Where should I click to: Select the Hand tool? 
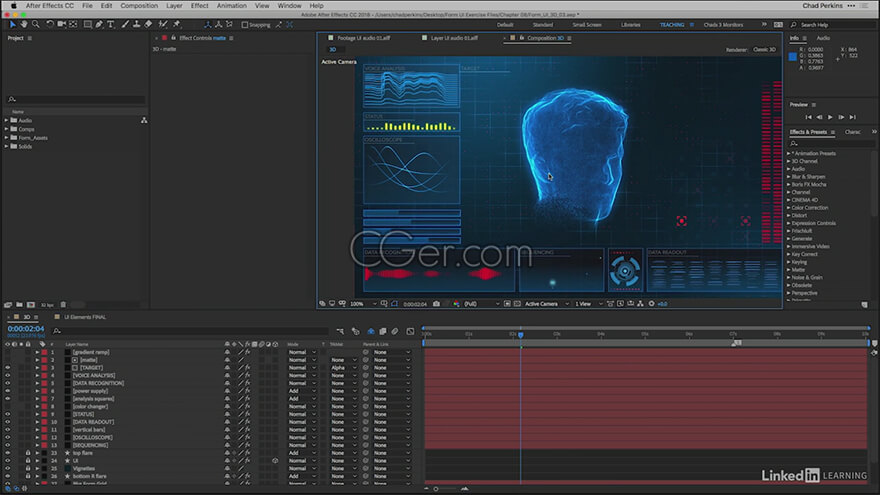[24, 25]
